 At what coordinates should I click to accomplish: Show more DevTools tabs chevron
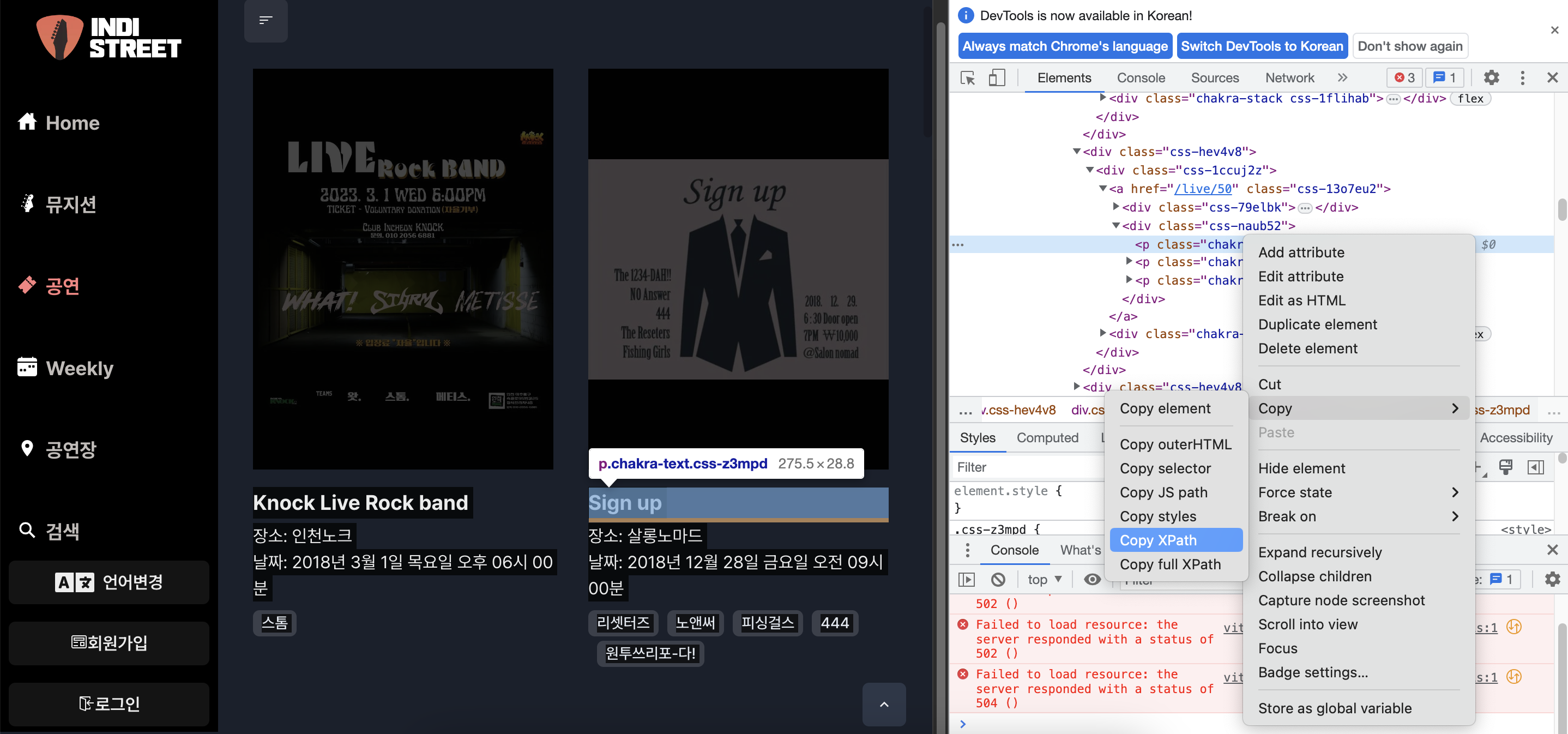coord(1342,78)
